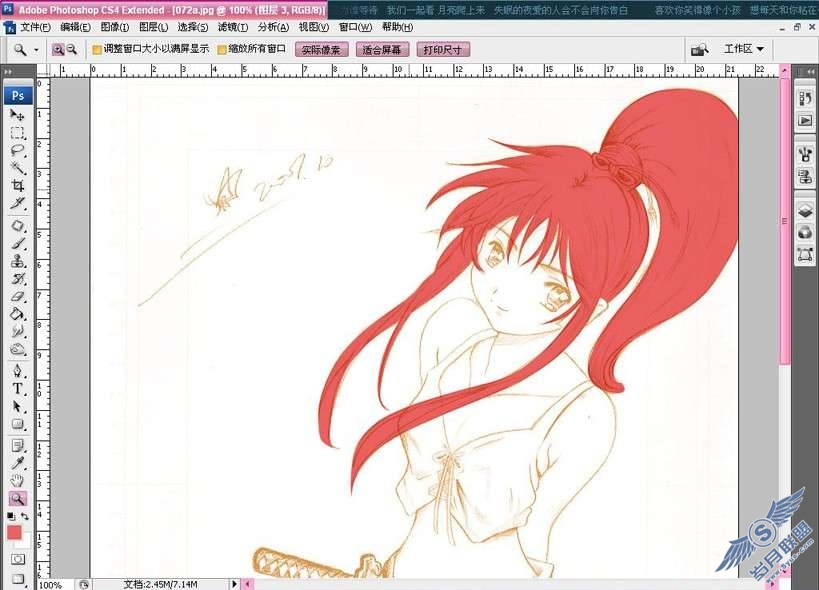819x590 pixels.
Task: Toggle 调整窗口大小以满屏显示 checkbox
Action: tap(97, 50)
